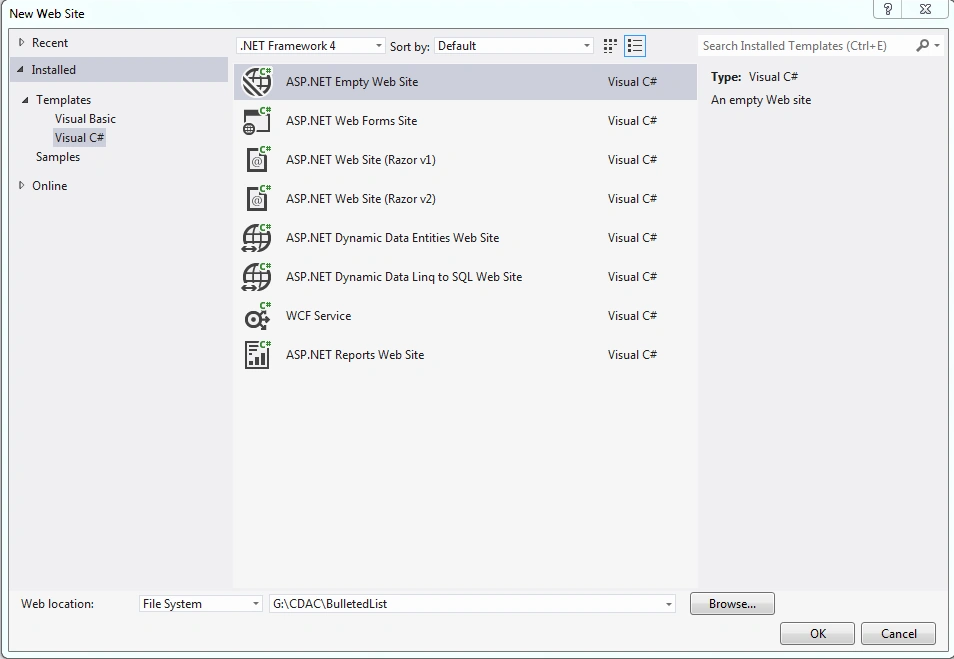Click the Type: Visual C# details line
The image size is (954, 659).
coord(754,77)
